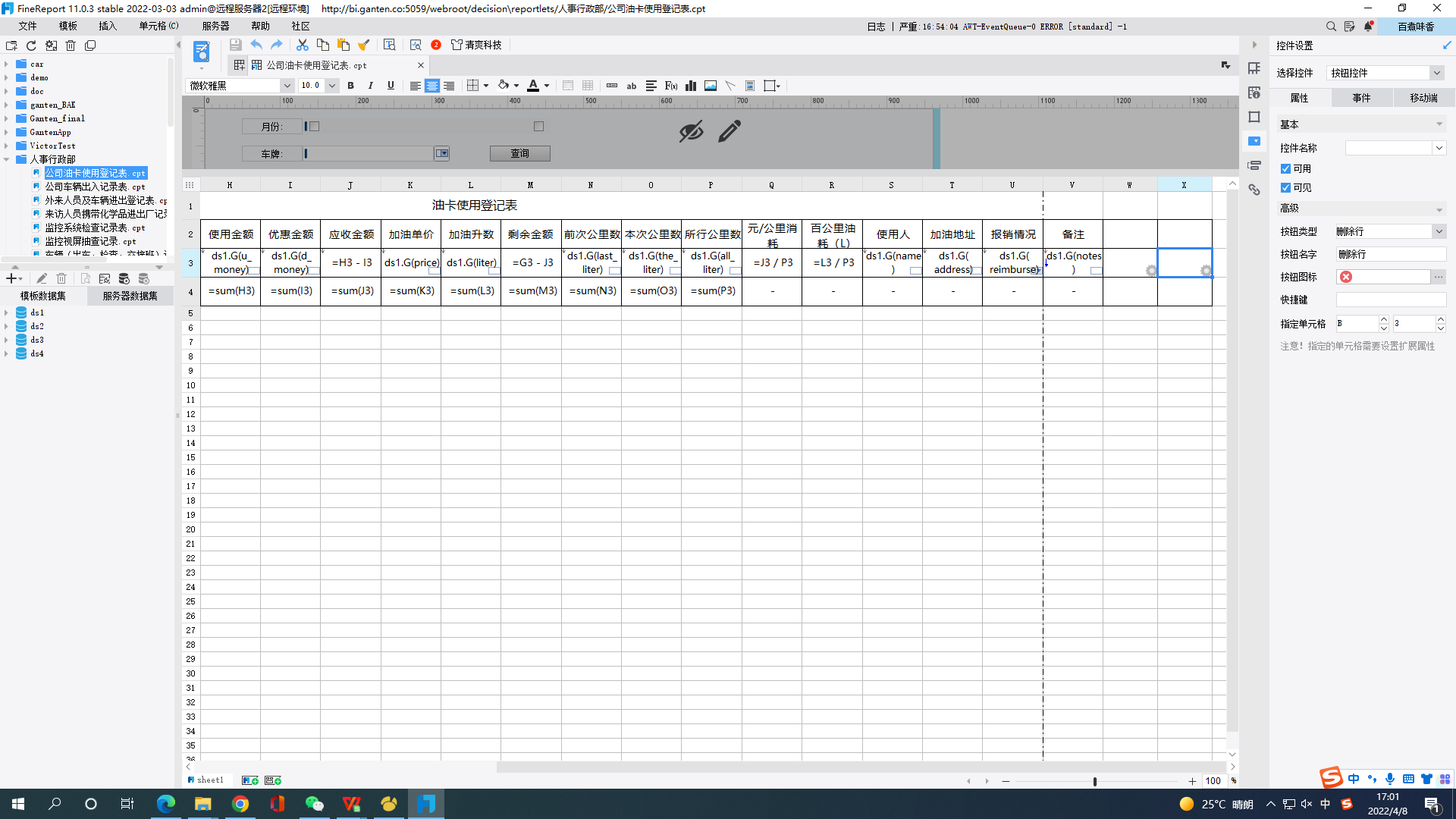Screen dimensions: 1456x819
Task: Open the font size dropdown
Action: point(332,86)
